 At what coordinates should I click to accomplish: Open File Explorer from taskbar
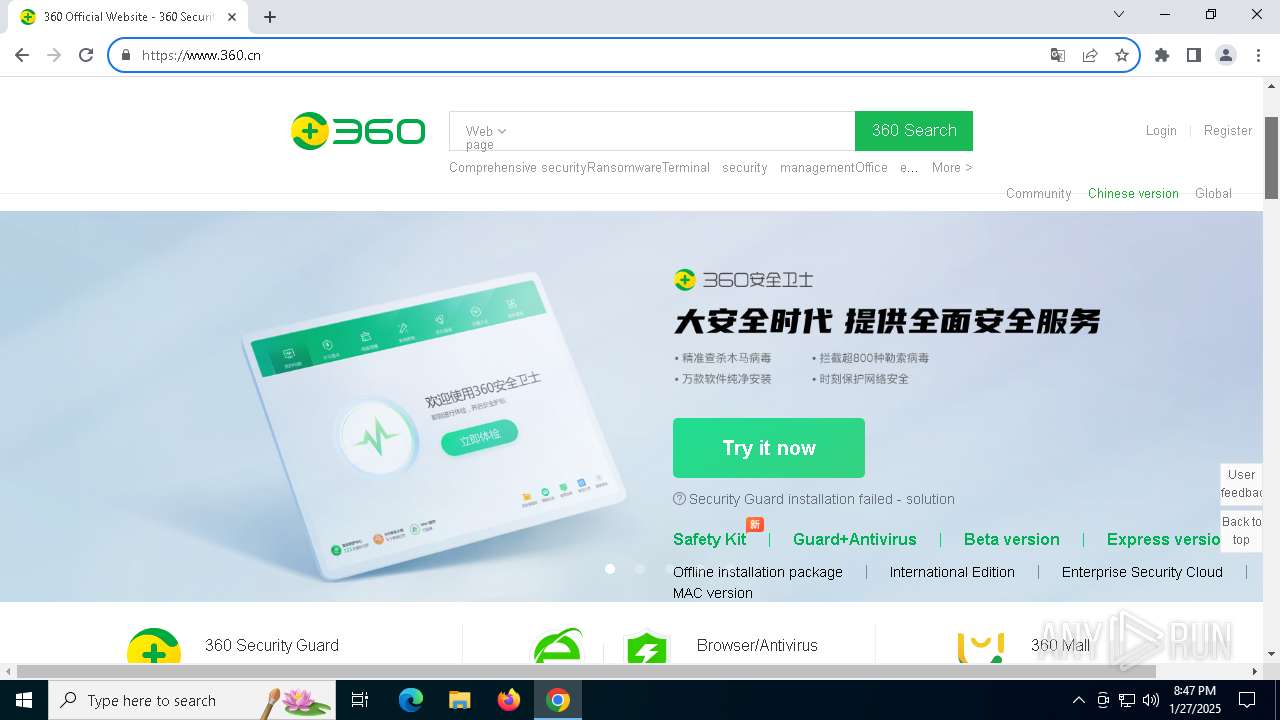[459, 700]
